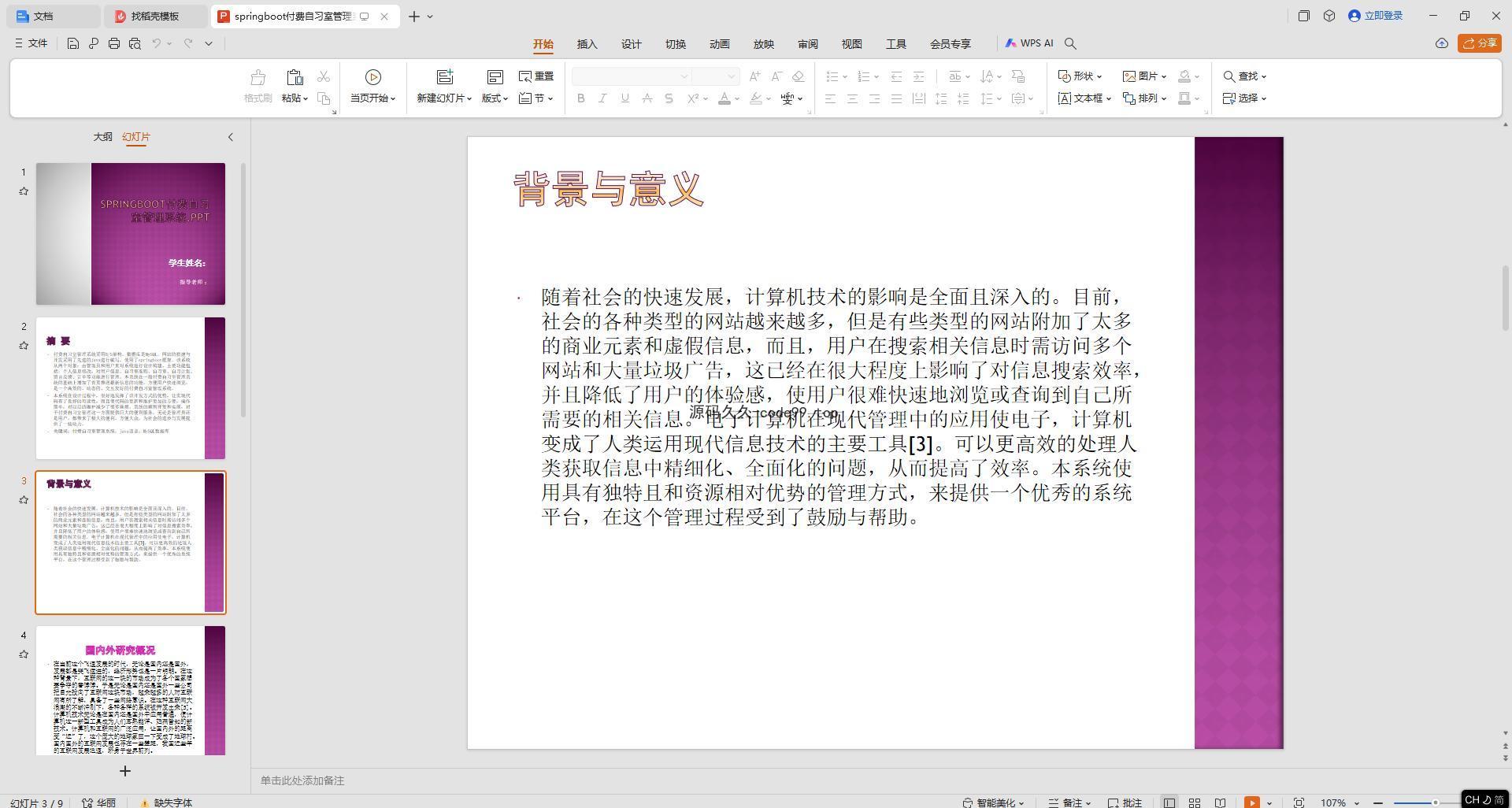
Task: Open the Insert (插入) ribbon tab
Action: [587, 44]
